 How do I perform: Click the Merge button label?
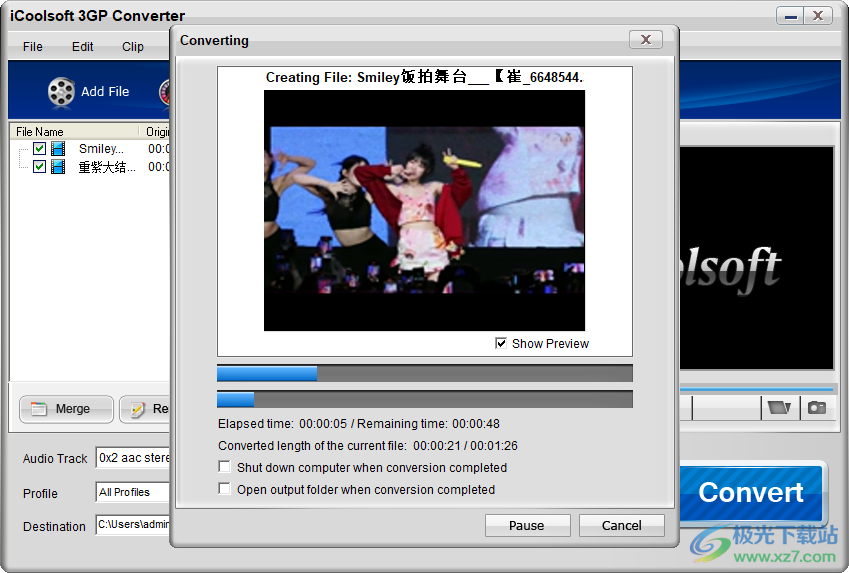[x=73, y=409]
